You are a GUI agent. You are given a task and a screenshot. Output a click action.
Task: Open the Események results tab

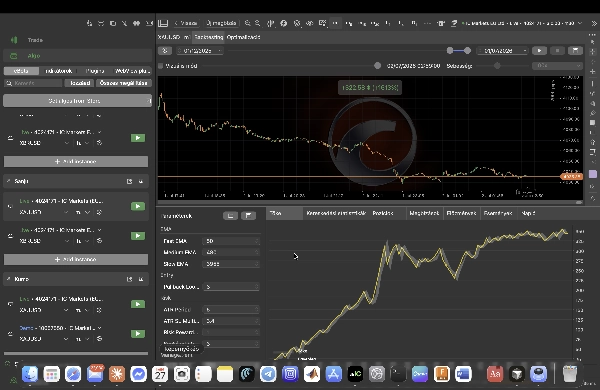click(x=498, y=214)
